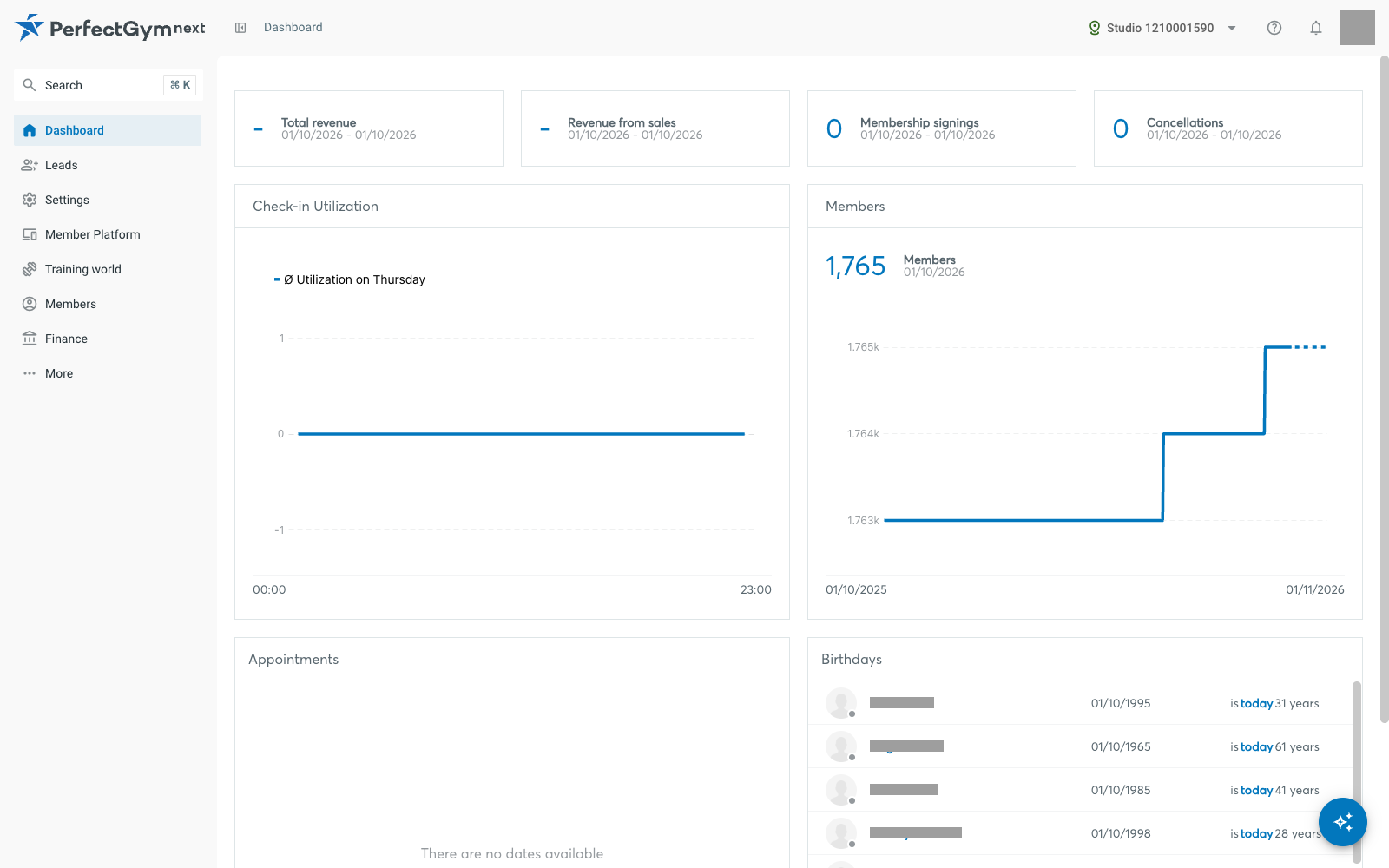Toggle the Utilization on Thursday legend
The height and width of the screenshot is (868, 1389).
[x=350, y=279]
